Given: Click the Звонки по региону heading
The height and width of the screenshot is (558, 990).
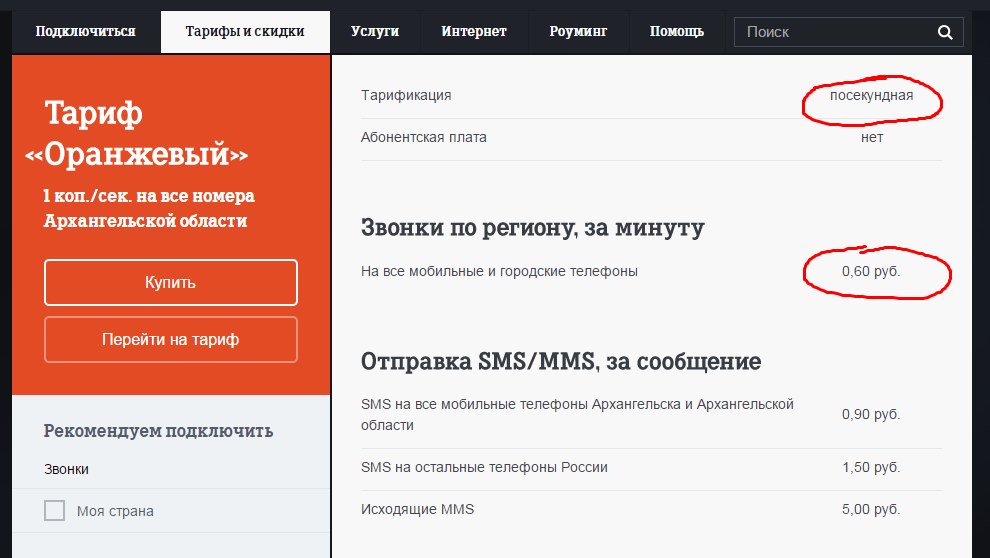Looking at the screenshot, I should point(532,227).
